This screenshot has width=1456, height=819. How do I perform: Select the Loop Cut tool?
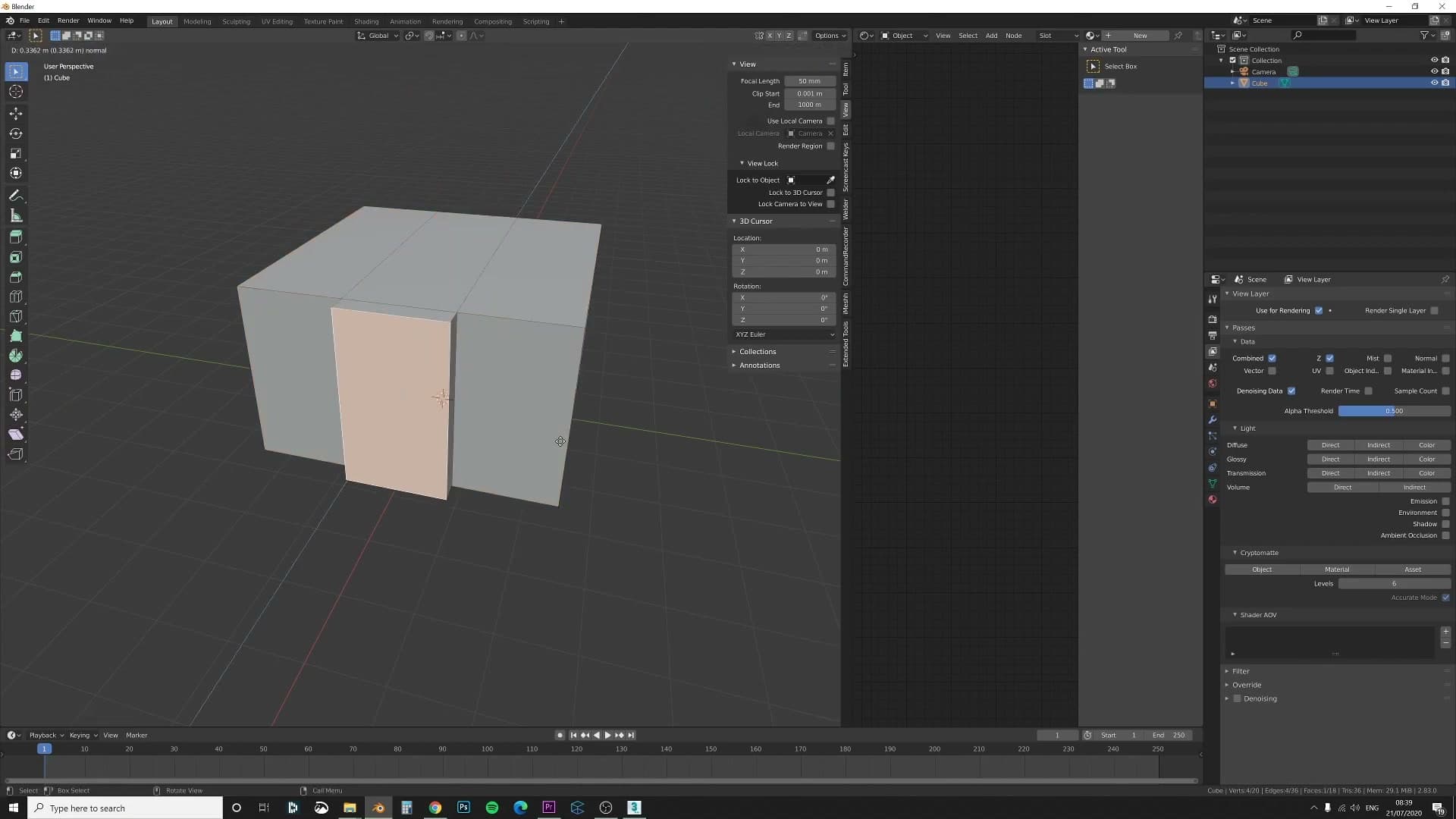(16, 297)
